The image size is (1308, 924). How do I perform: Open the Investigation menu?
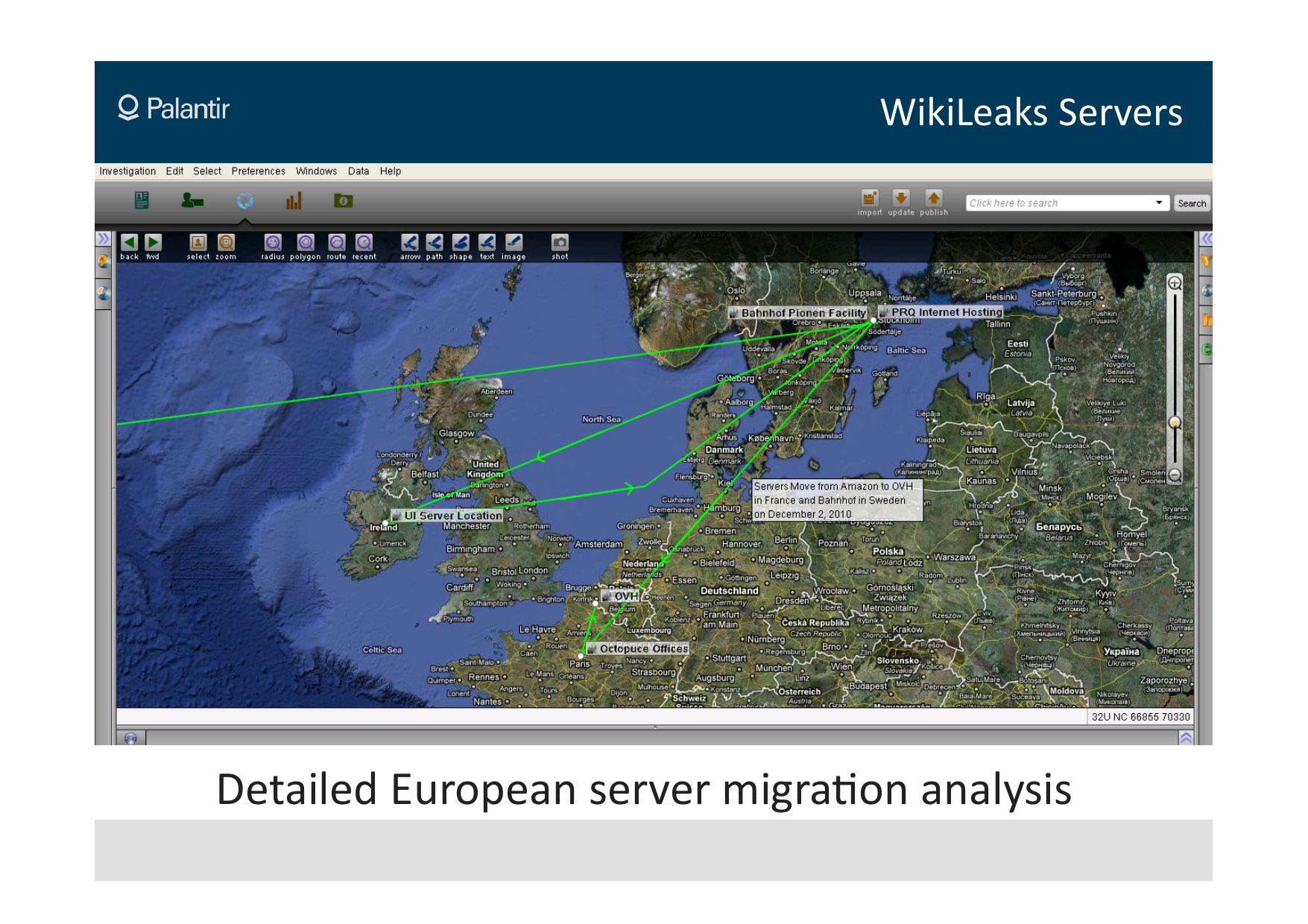127,171
